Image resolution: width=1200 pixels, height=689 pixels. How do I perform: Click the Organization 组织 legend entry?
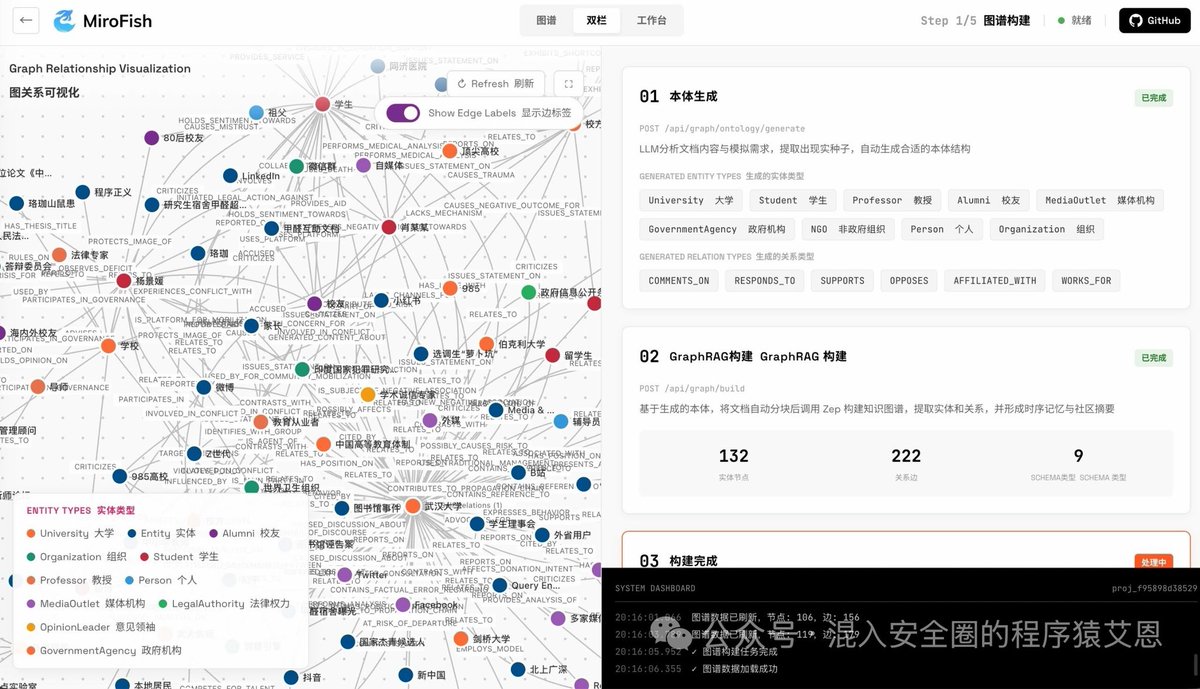click(x=77, y=557)
